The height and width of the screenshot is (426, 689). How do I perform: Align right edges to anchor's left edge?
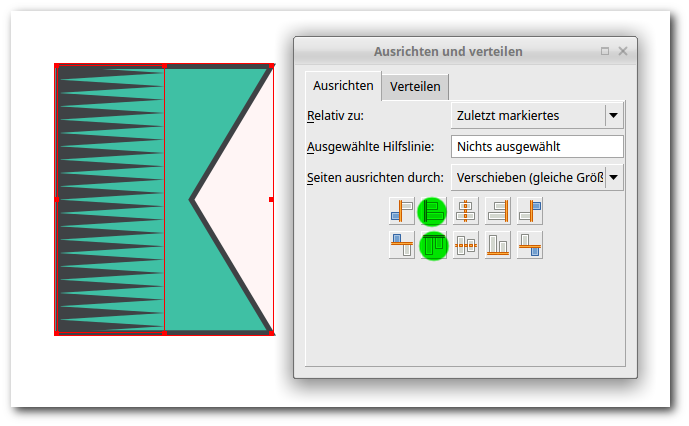click(401, 211)
